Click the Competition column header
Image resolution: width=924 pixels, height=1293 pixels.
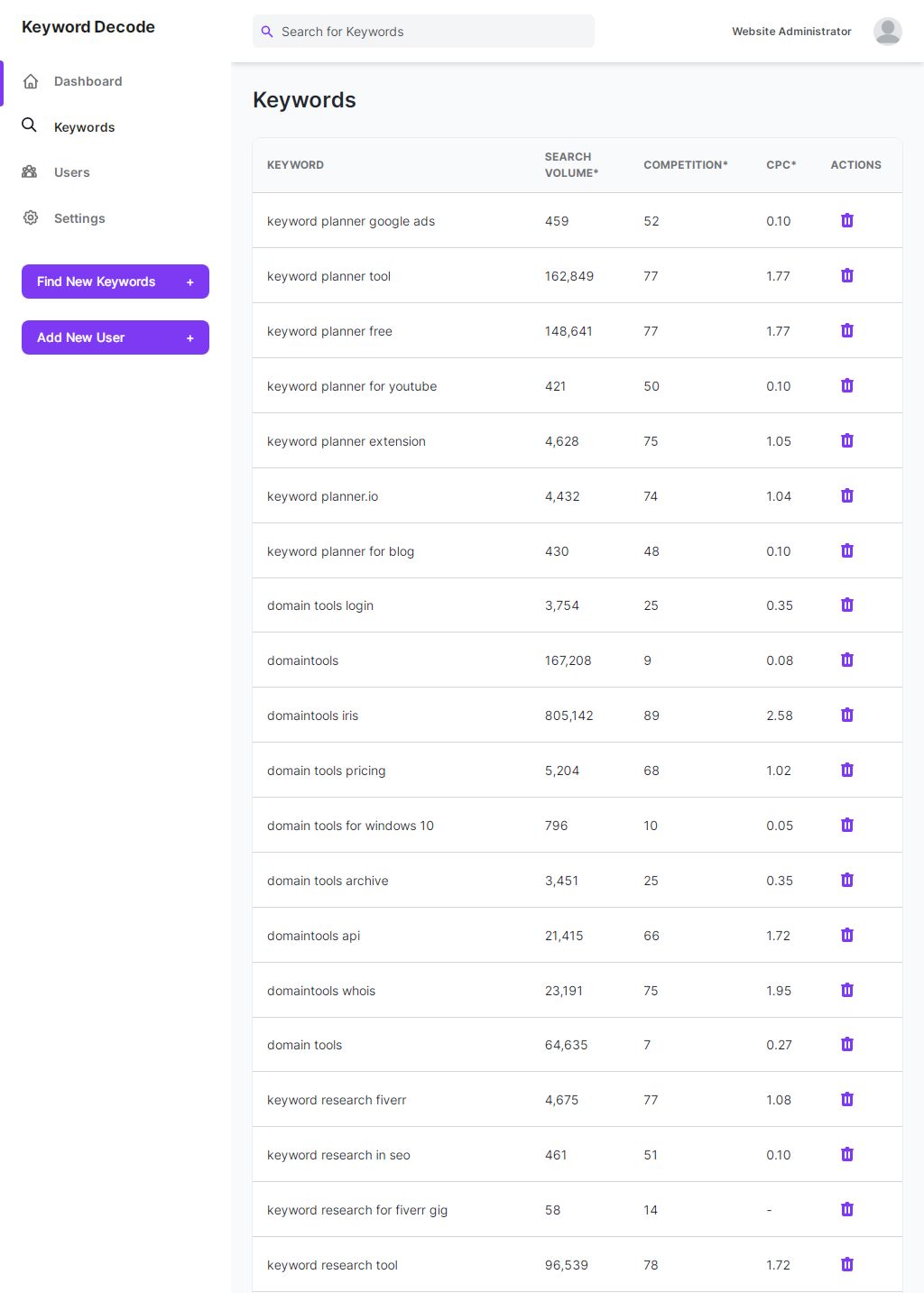[685, 165]
